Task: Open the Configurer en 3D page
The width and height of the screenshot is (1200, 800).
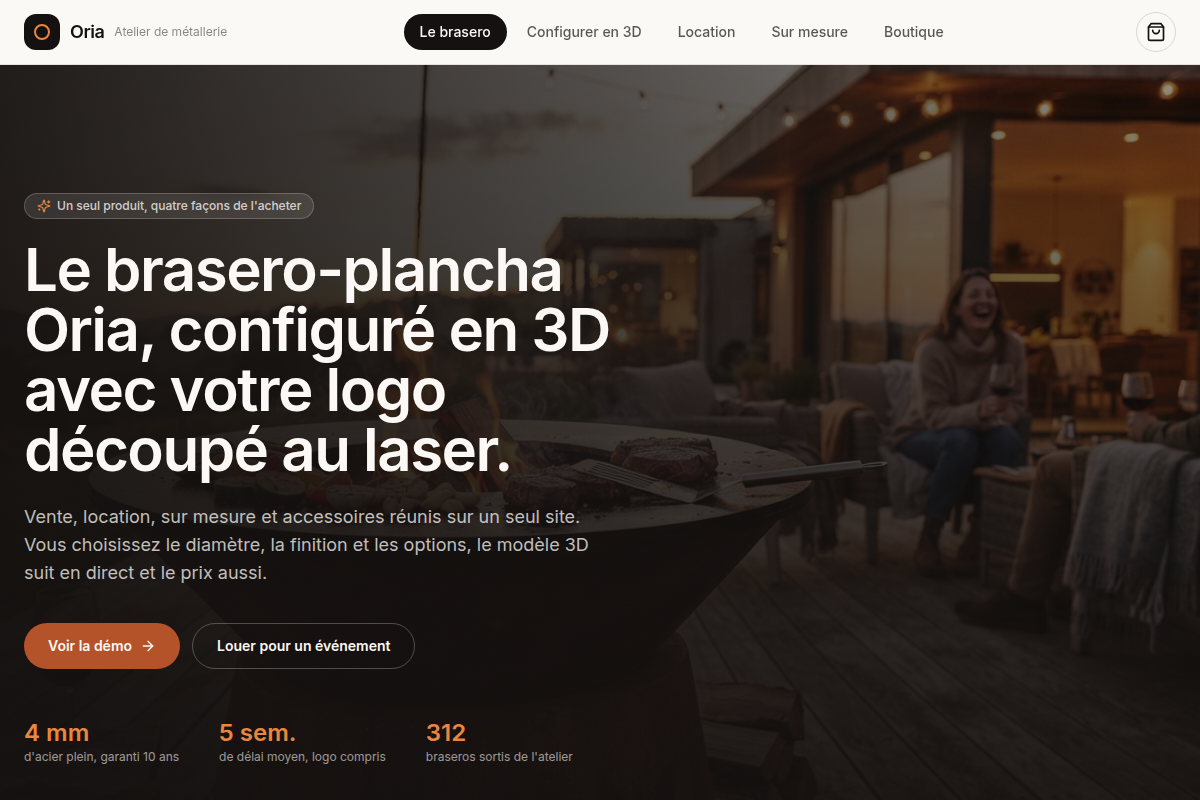Action: point(584,32)
